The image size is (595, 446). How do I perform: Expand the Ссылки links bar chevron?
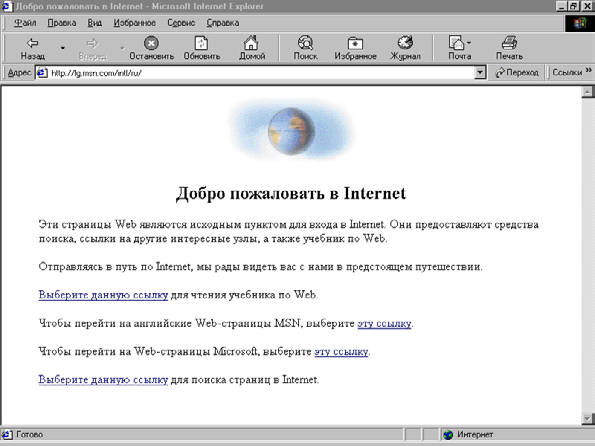tap(589, 70)
